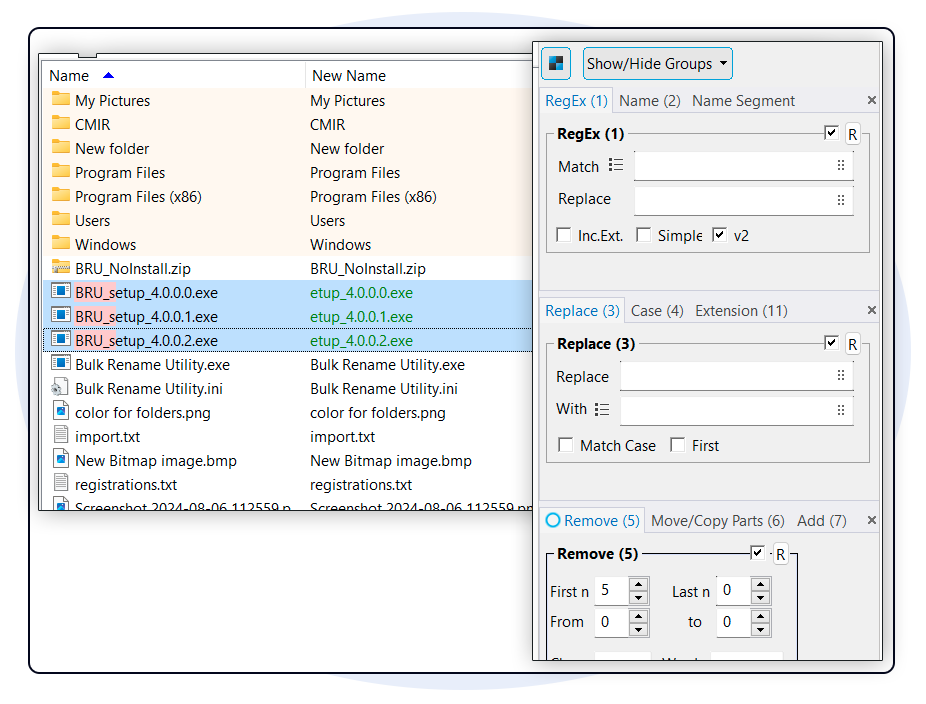The image size is (926, 704).
Task: Decrease the Last n value in Remove
Action: click(761, 597)
